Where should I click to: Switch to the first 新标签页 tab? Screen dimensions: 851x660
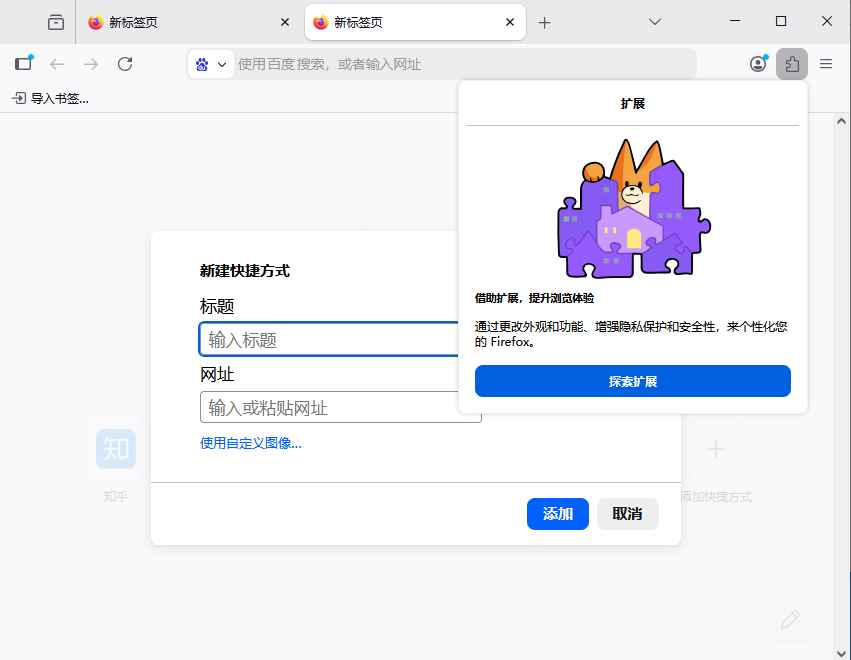point(188,22)
